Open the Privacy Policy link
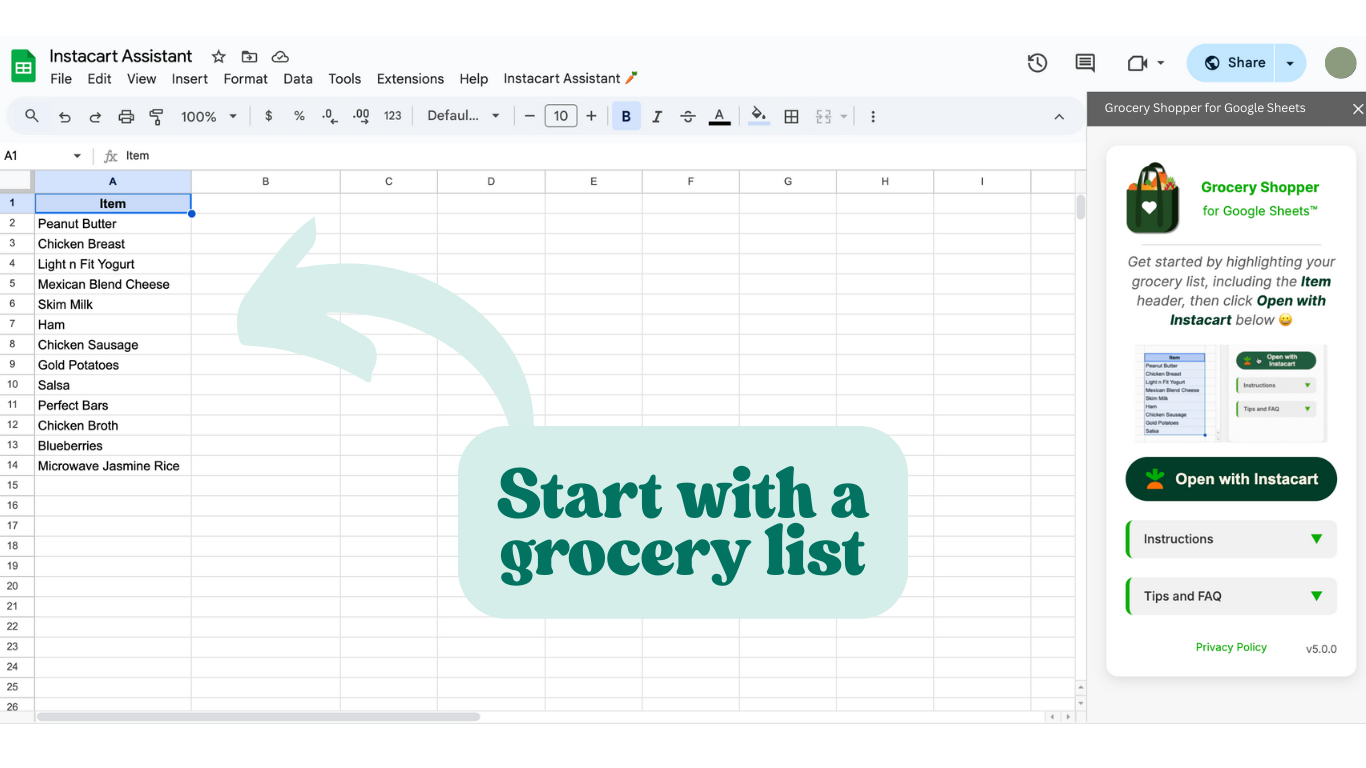Screen dimensions: 1366x768 pyautogui.click(x=1231, y=647)
